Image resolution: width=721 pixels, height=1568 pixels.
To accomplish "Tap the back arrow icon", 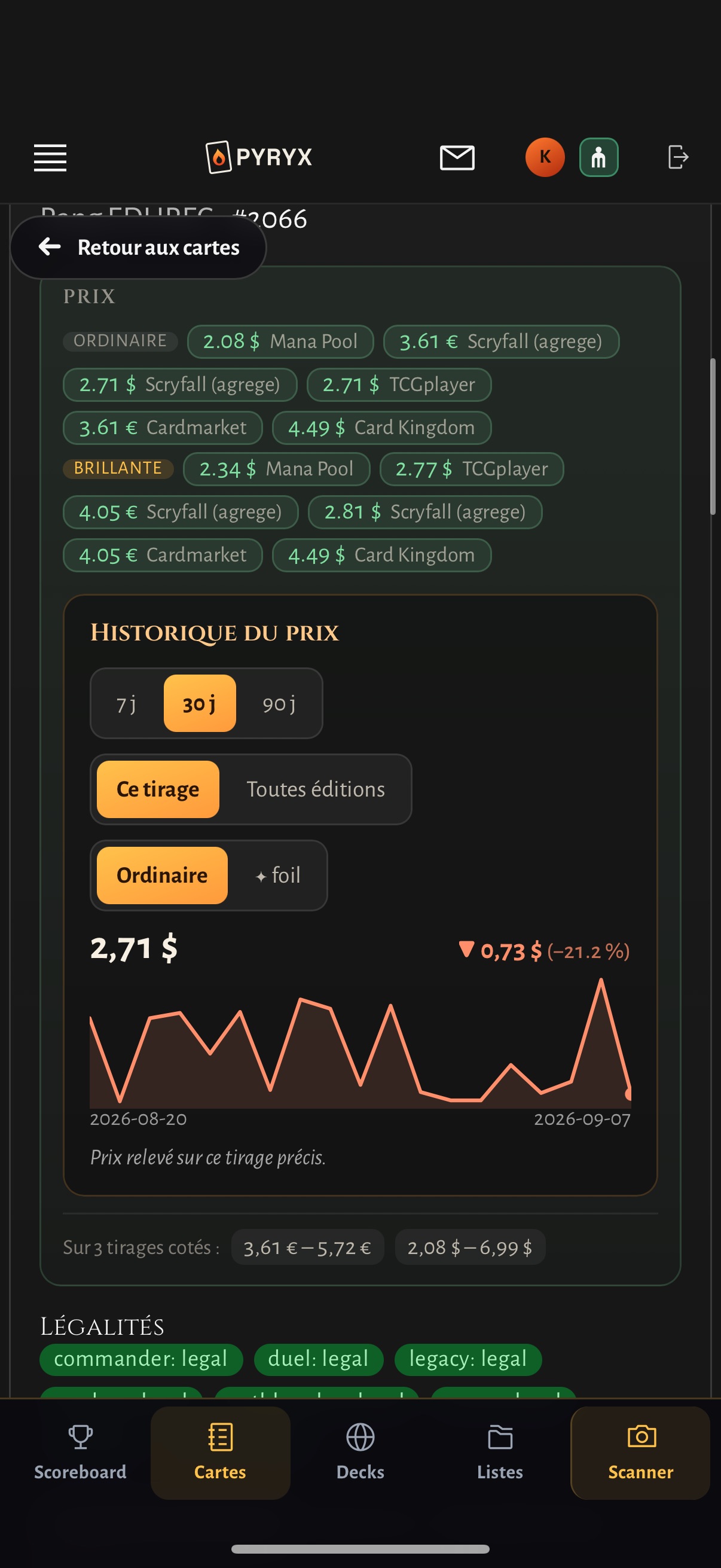I will coord(50,246).
